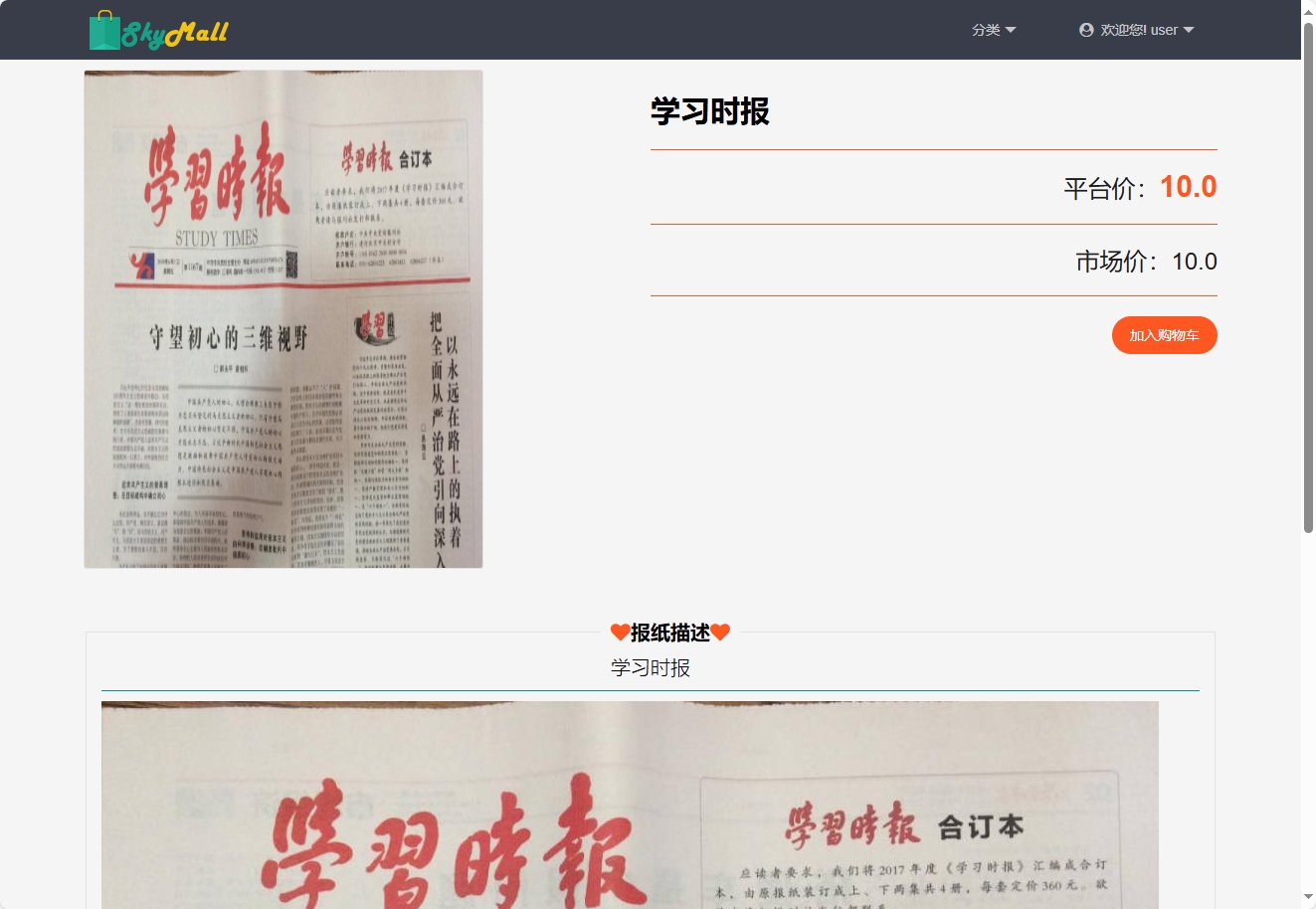
Task: Click the SkyMall shopping bag logo icon
Action: pyautogui.click(x=102, y=30)
